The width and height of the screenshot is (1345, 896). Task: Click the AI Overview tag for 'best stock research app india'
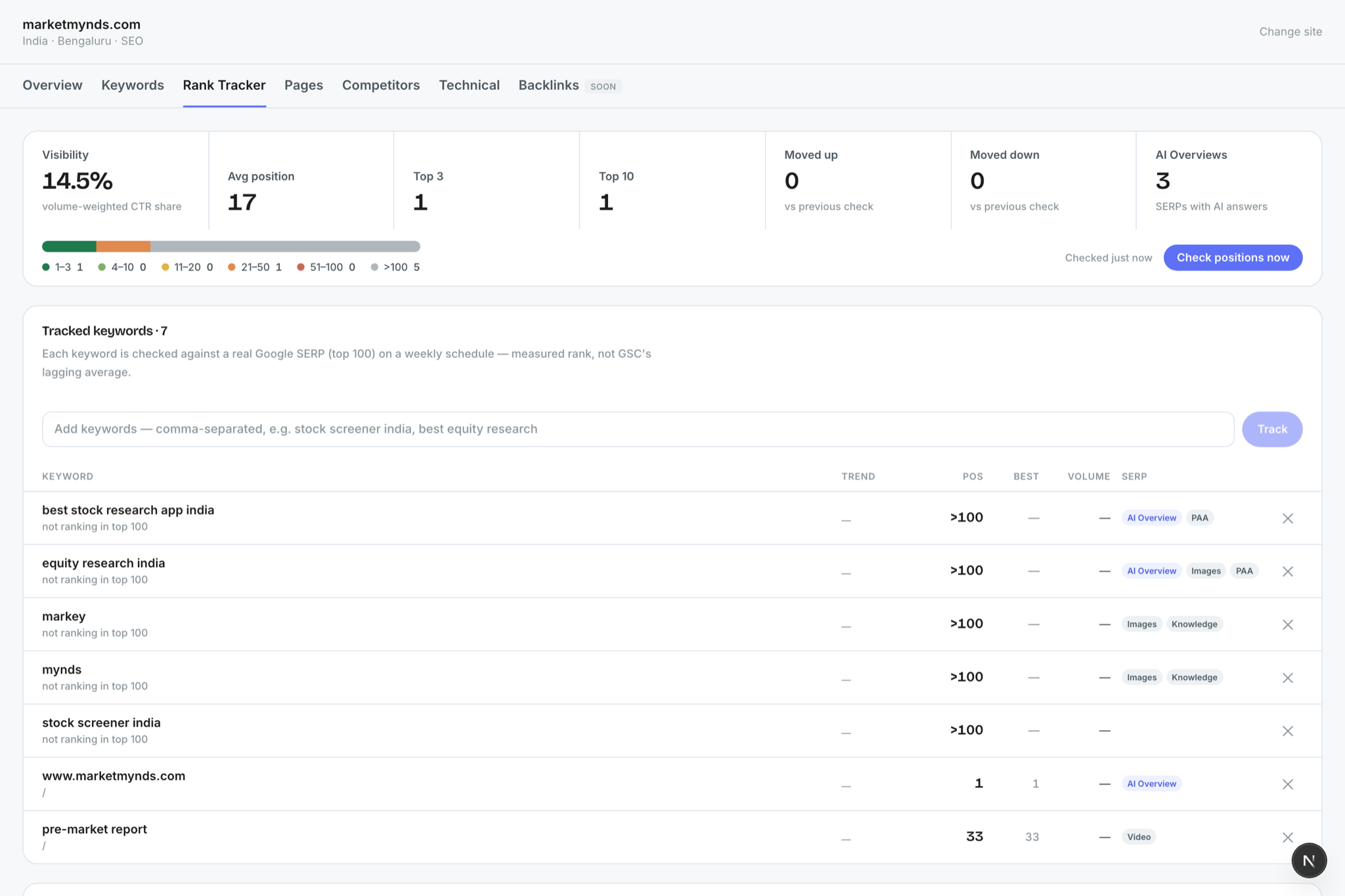click(x=1151, y=518)
